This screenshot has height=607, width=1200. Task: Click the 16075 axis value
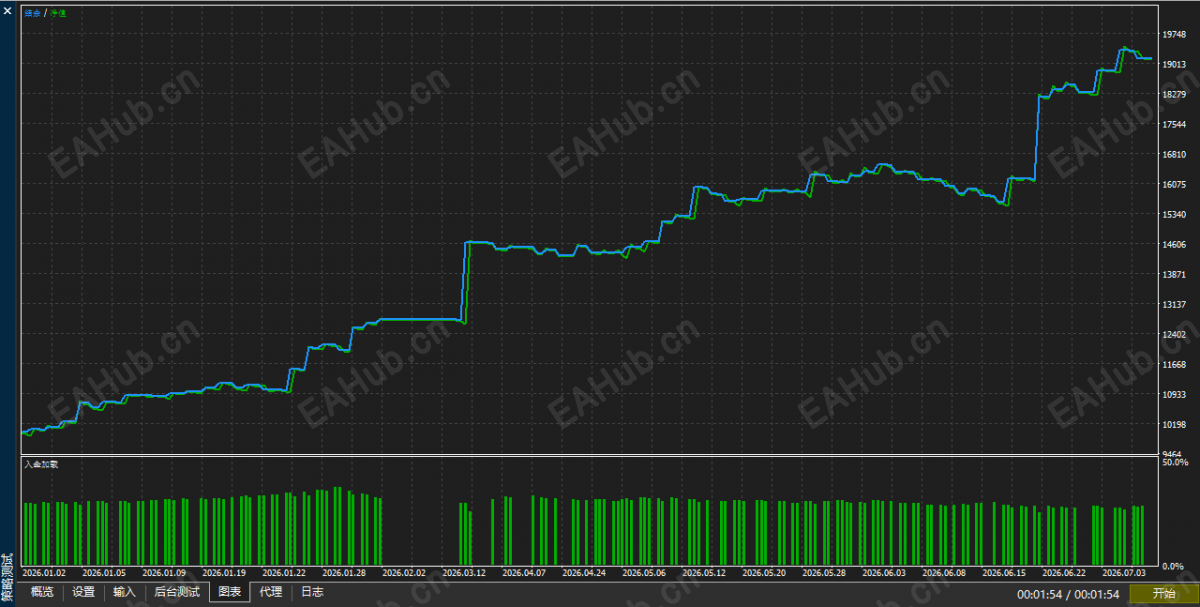point(1174,184)
